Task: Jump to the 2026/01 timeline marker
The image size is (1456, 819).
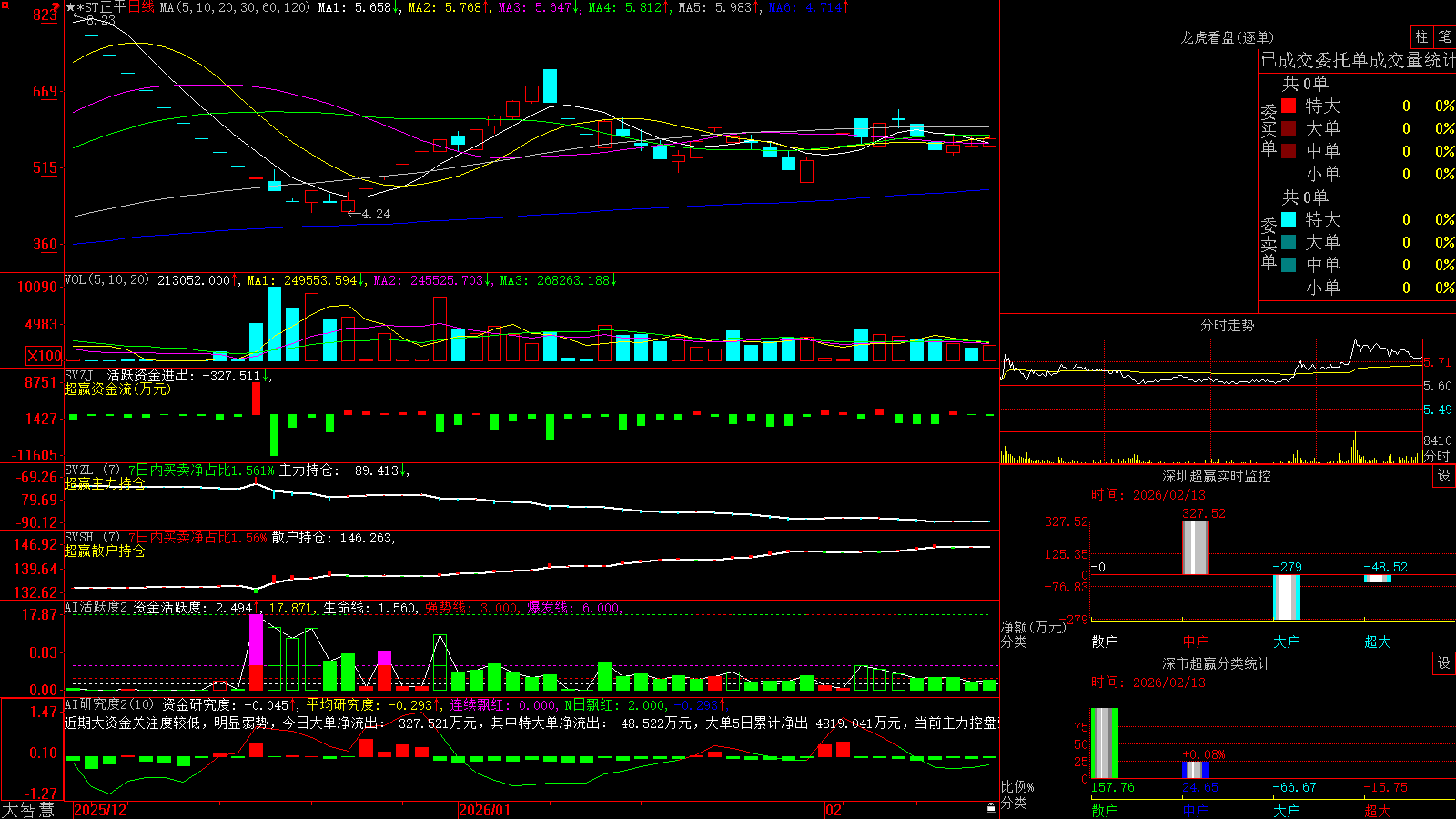Action: 485,810
